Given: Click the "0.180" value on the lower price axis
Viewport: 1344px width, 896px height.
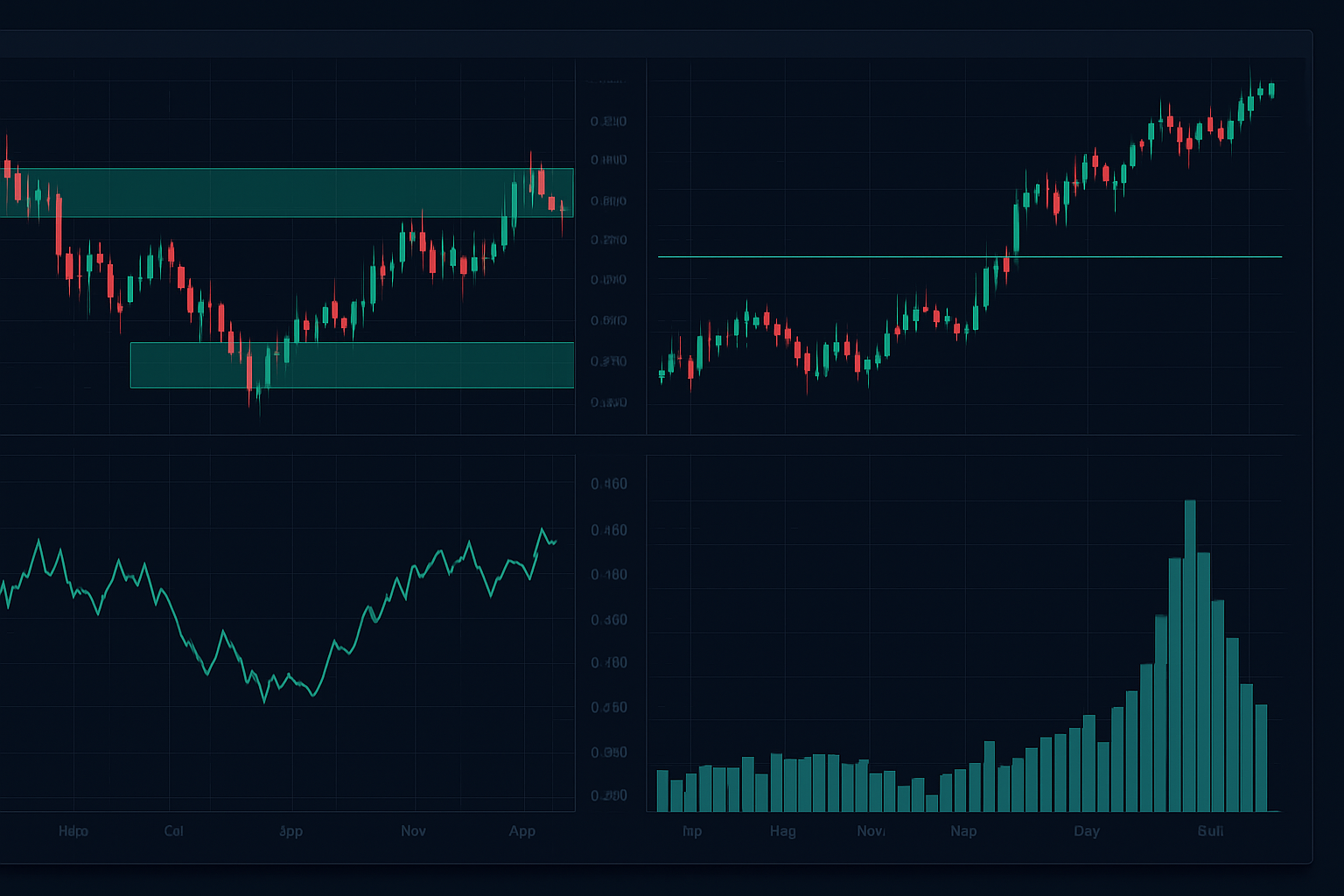Looking at the screenshot, I should [609, 575].
